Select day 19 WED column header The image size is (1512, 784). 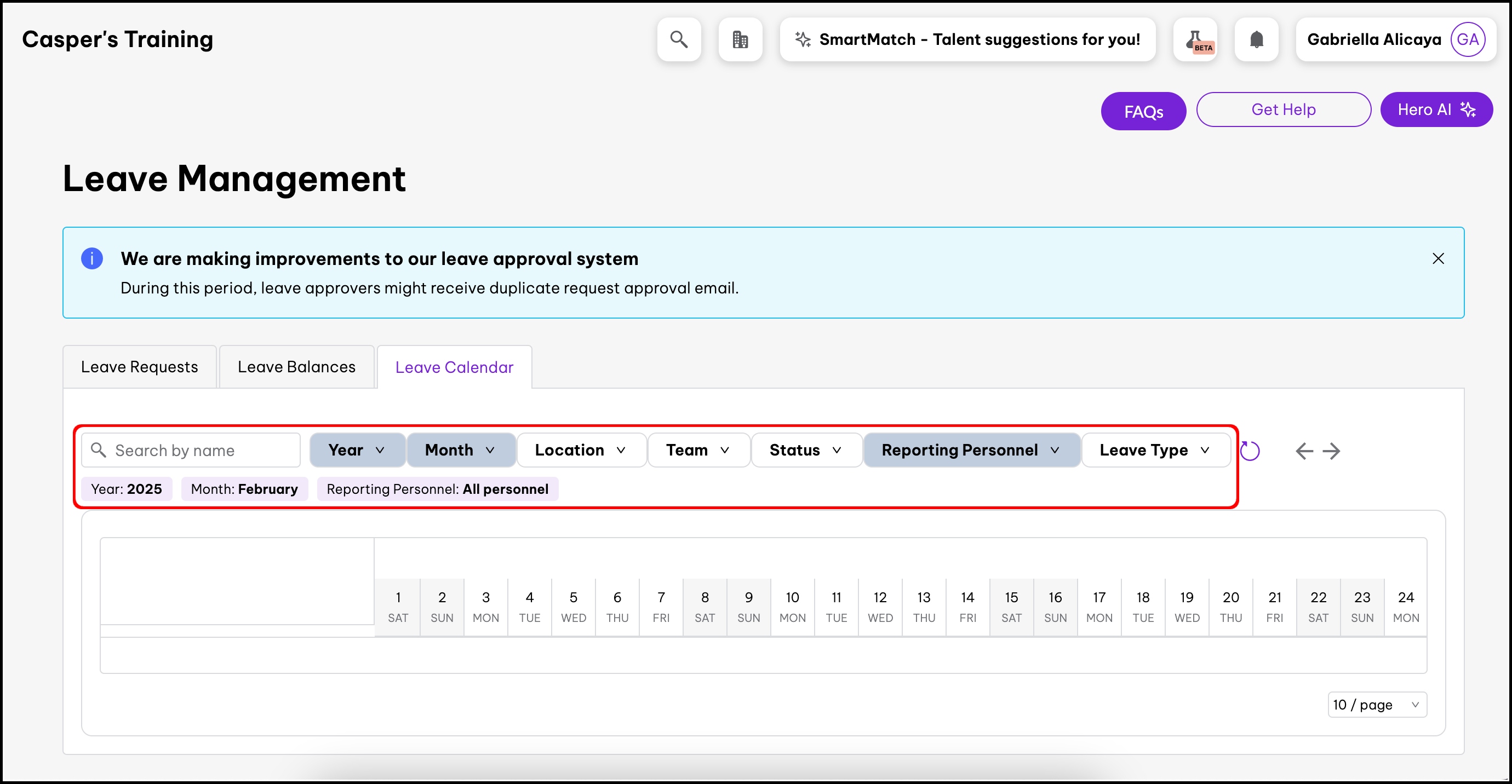pos(1187,608)
